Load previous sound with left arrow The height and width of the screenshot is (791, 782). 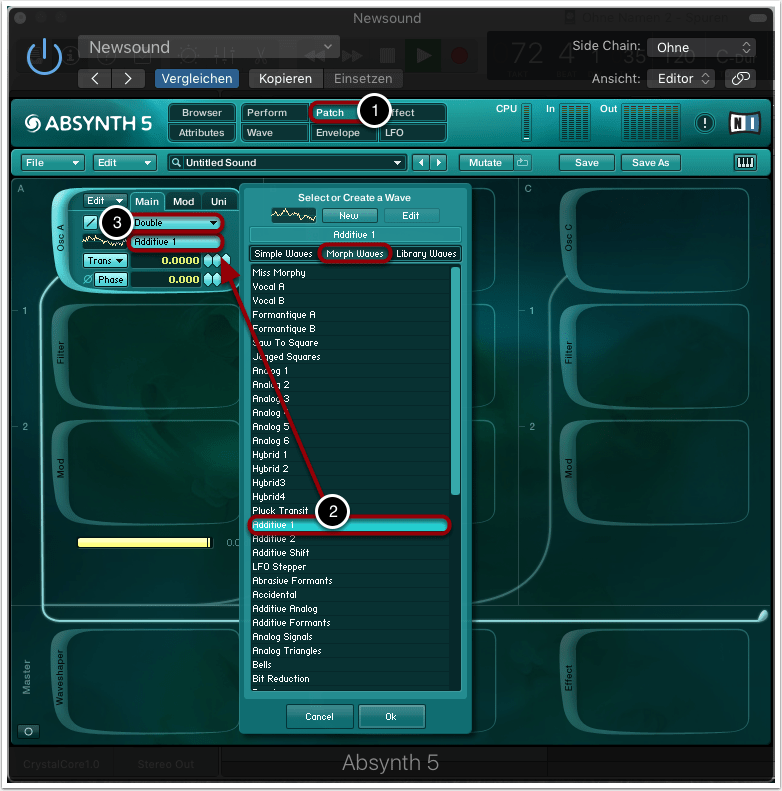pyautogui.click(x=421, y=163)
